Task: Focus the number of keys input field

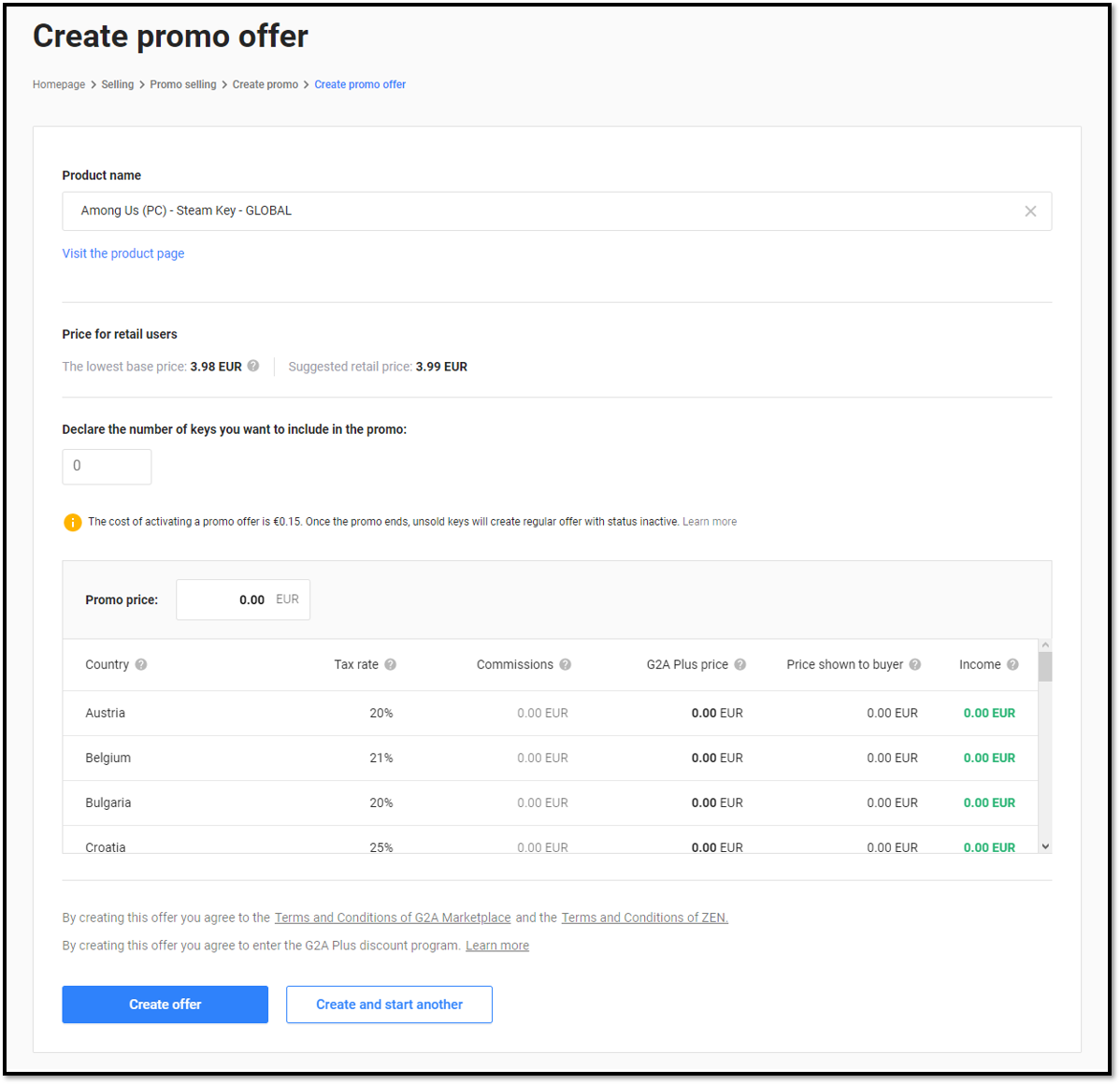Action: click(x=107, y=467)
